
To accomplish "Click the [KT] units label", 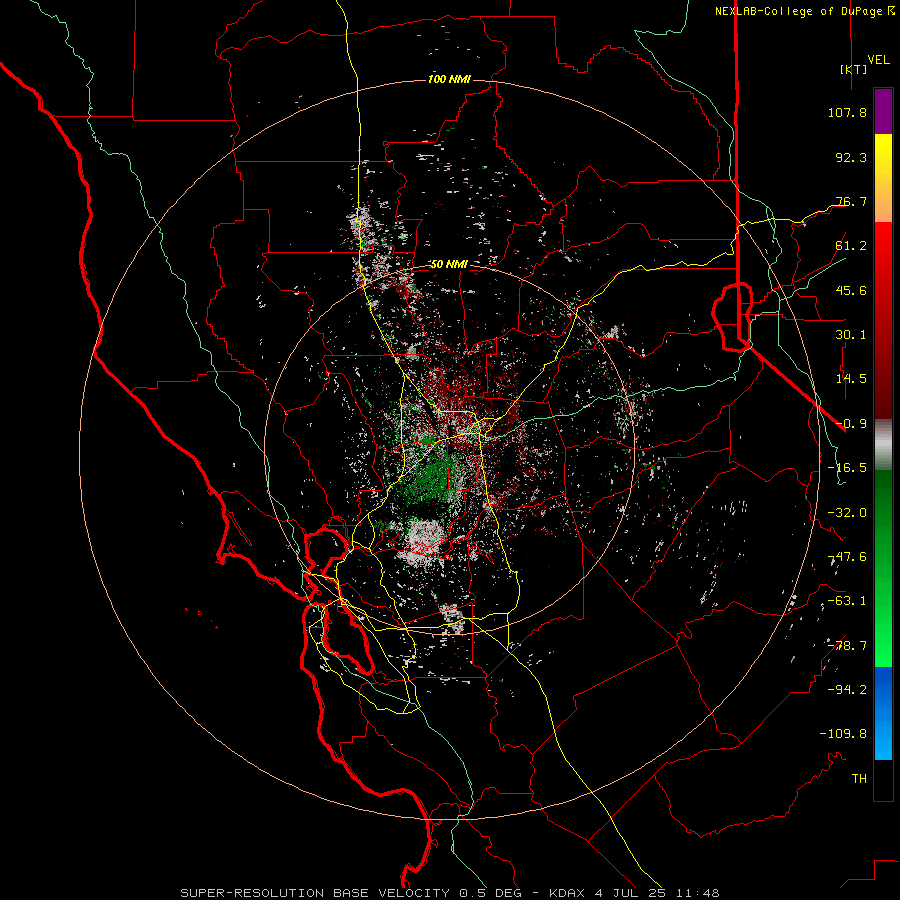I will (854, 69).
